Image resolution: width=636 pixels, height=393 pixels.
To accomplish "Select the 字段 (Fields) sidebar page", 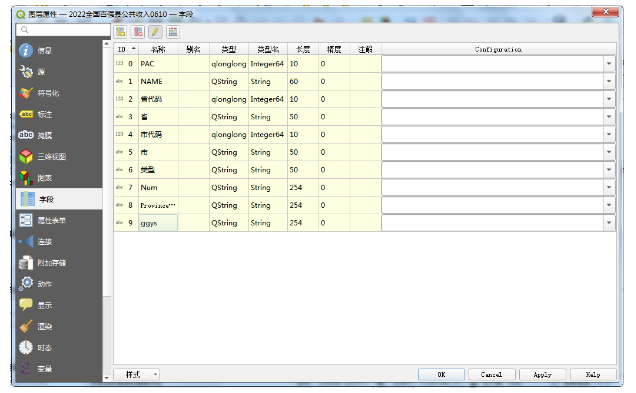I will click(59, 199).
